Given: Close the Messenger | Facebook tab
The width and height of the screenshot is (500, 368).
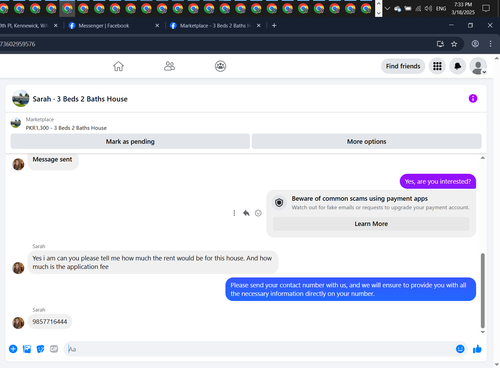Looking at the screenshot, I should [157, 25].
